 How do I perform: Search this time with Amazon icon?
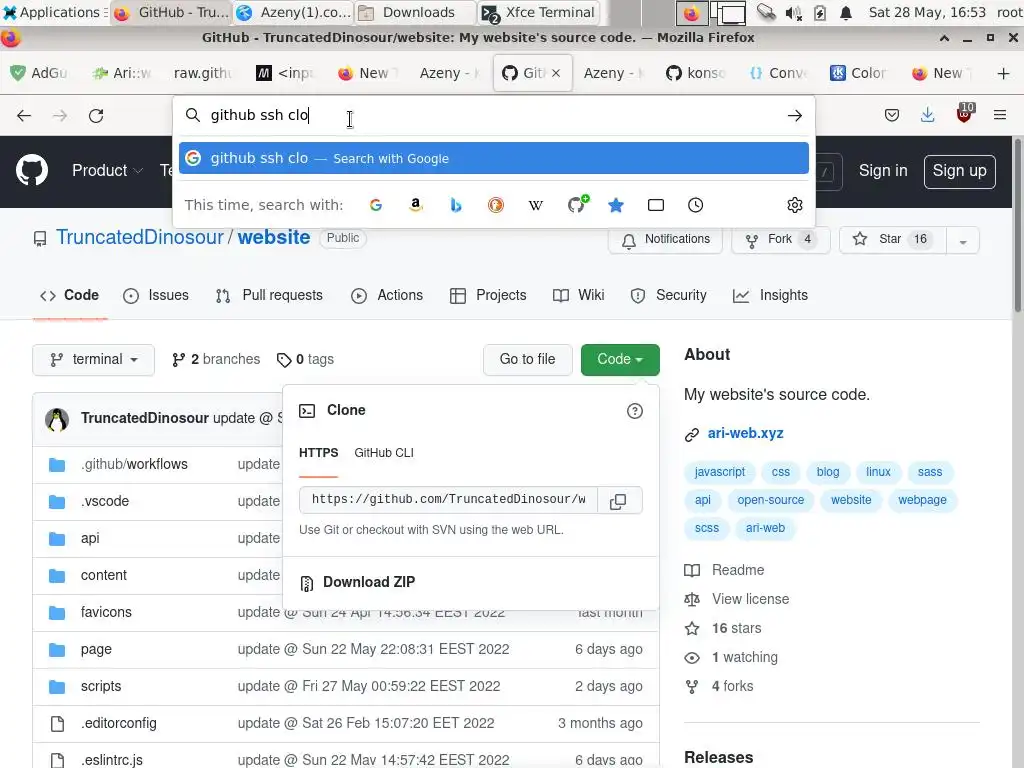pos(415,205)
